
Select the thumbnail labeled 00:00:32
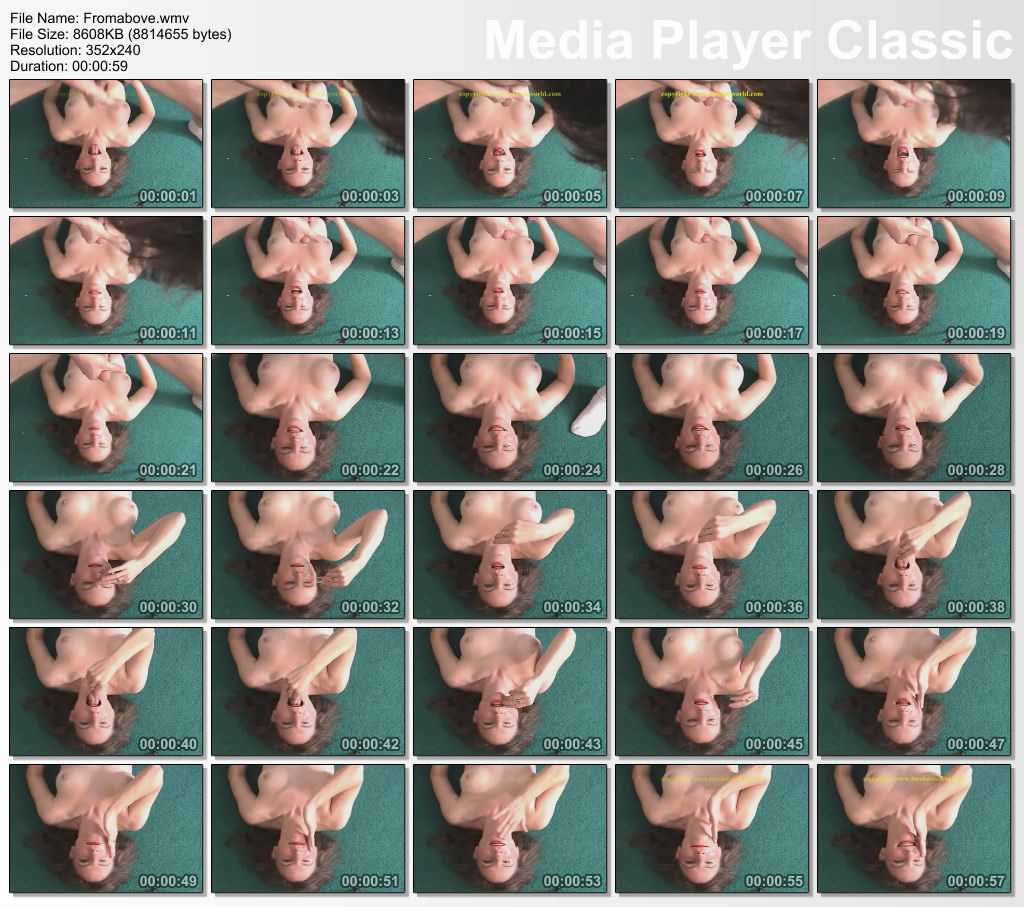(x=308, y=555)
